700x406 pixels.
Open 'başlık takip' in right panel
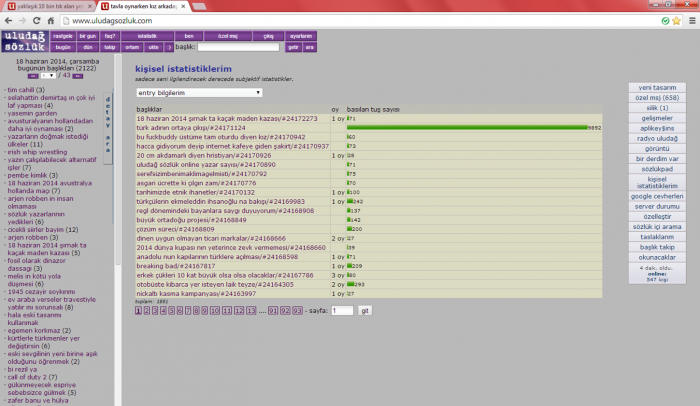657,247
